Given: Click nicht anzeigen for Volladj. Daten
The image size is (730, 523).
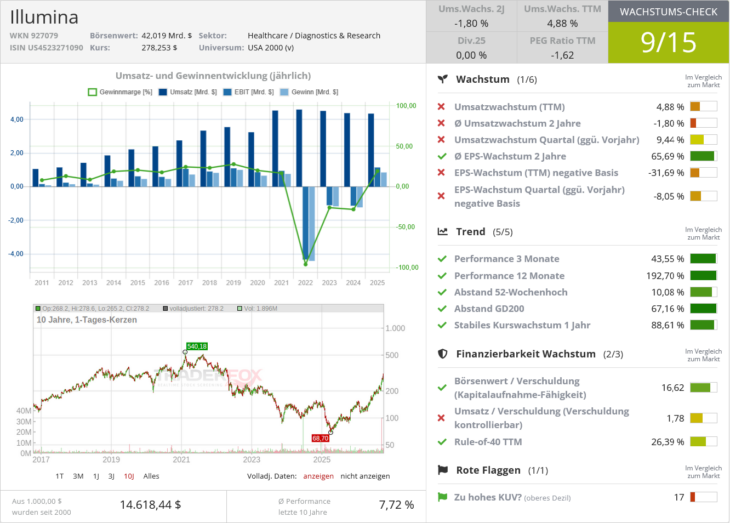Looking at the screenshot, I should pos(365,476).
